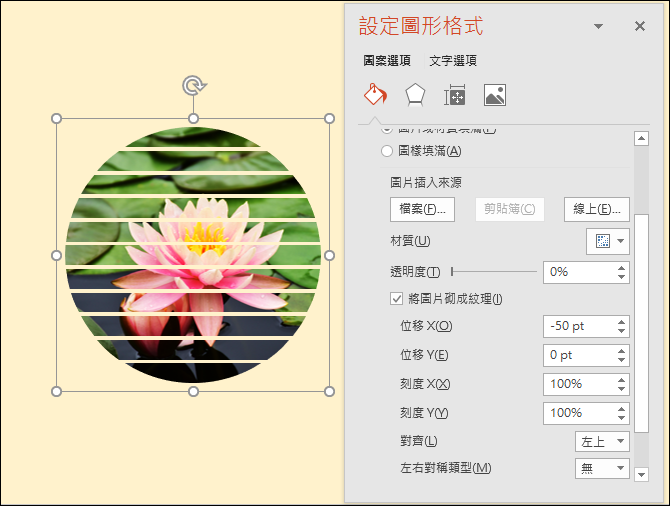
Task: Click the 透明度 slider track
Action: (x=494, y=271)
